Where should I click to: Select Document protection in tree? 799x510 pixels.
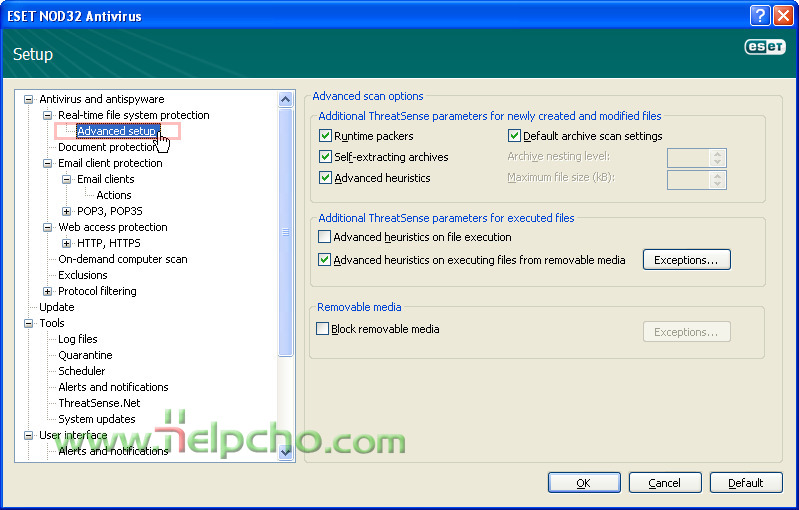[108, 147]
